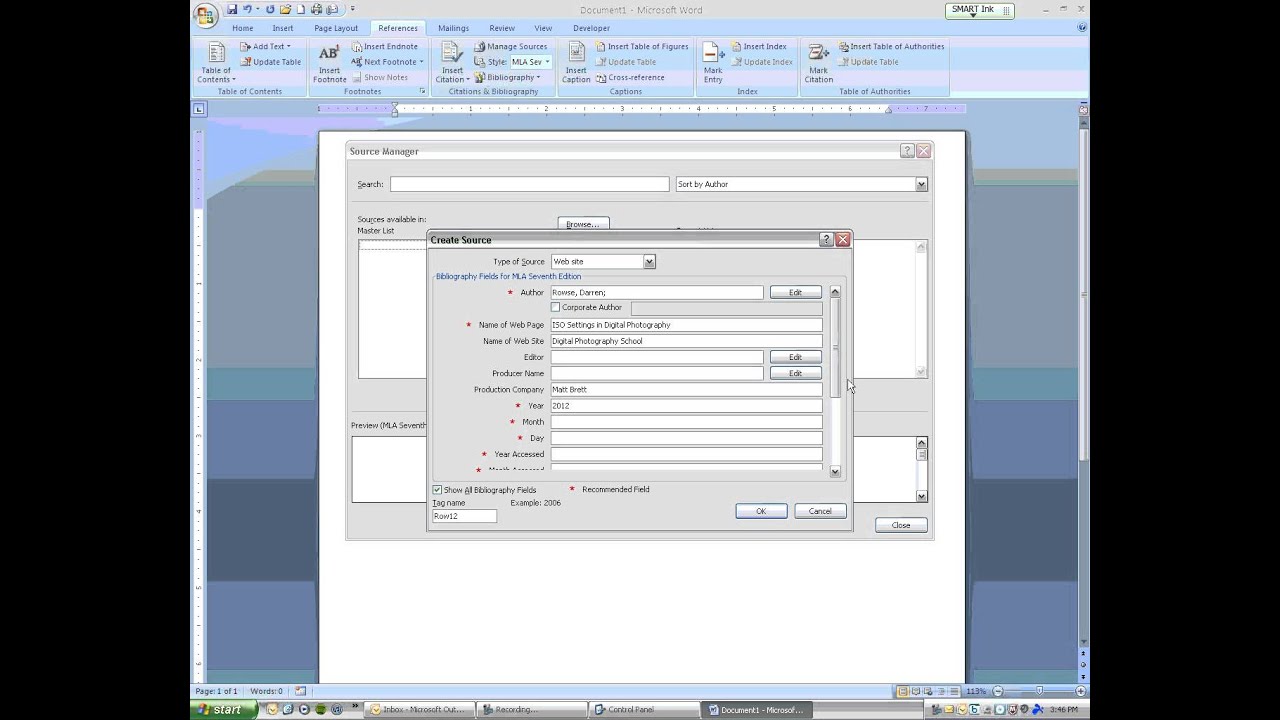Screen dimensions: 1280x720
Task: Quick Print from Quick Access toolbar
Action: [x=316, y=9]
